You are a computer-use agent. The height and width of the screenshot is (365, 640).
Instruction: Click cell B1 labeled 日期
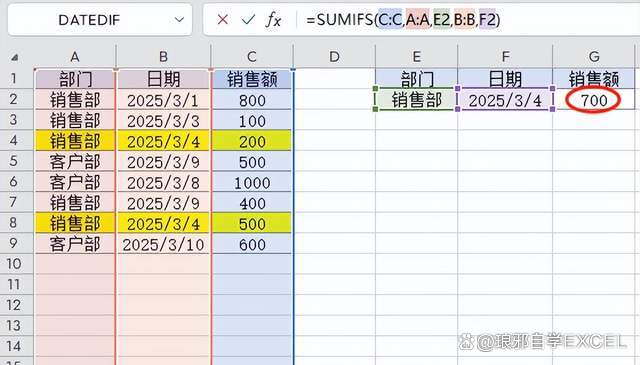[164, 79]
